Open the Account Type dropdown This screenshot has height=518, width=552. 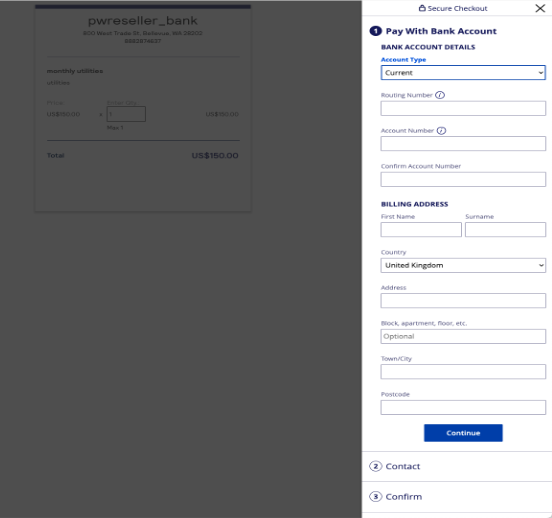[463, 73]
